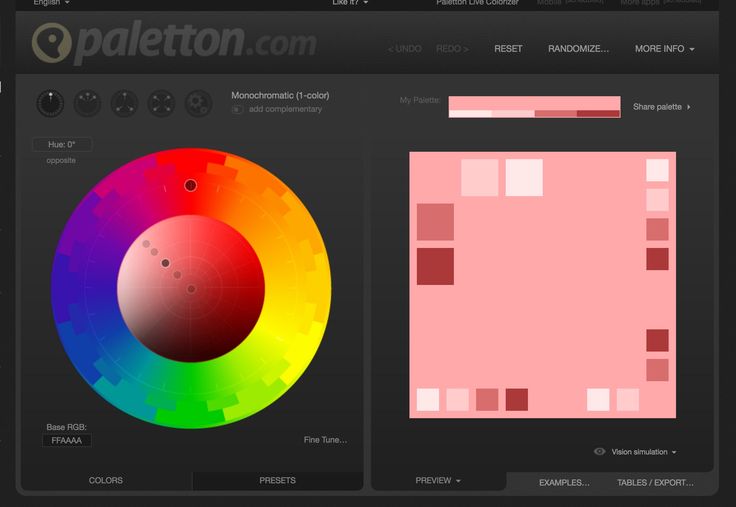Enable the add complementary checkbox

click(238, 109)
